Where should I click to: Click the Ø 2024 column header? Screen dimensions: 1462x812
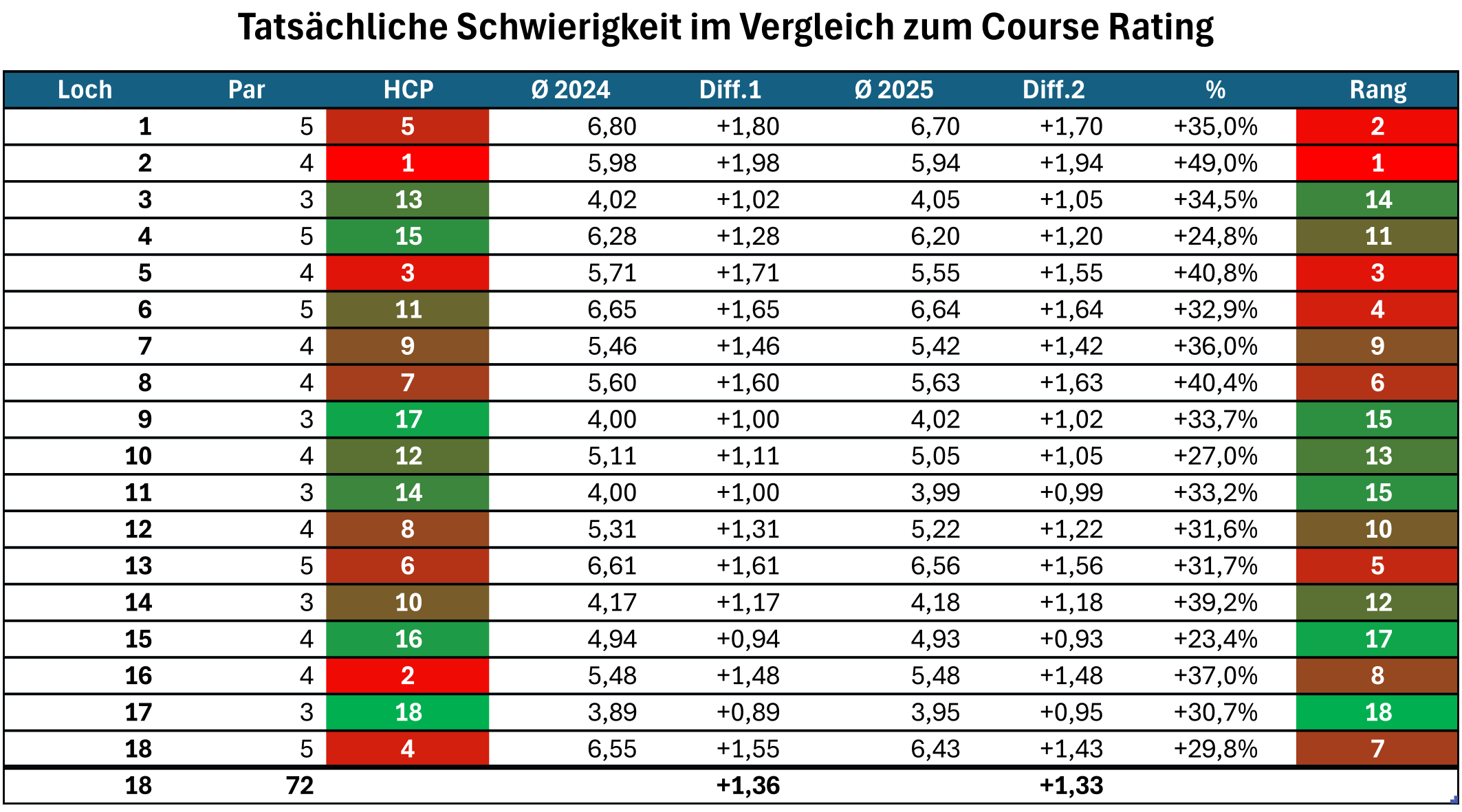tap(570, 90)
